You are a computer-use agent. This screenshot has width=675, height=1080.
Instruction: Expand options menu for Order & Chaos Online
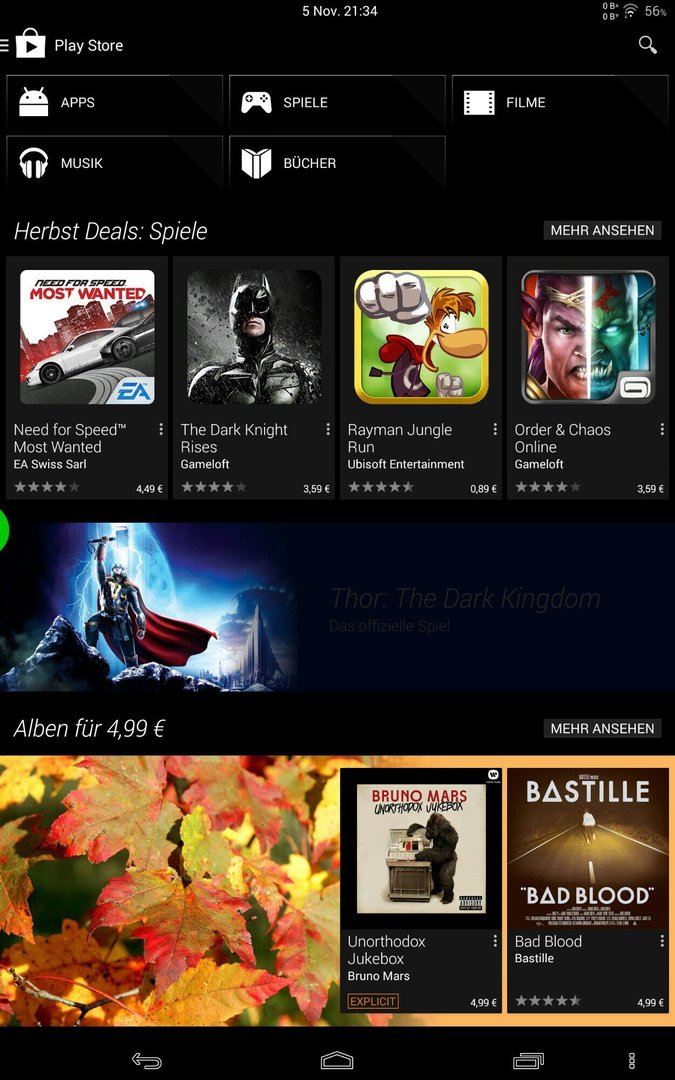[x=662, y=429]
